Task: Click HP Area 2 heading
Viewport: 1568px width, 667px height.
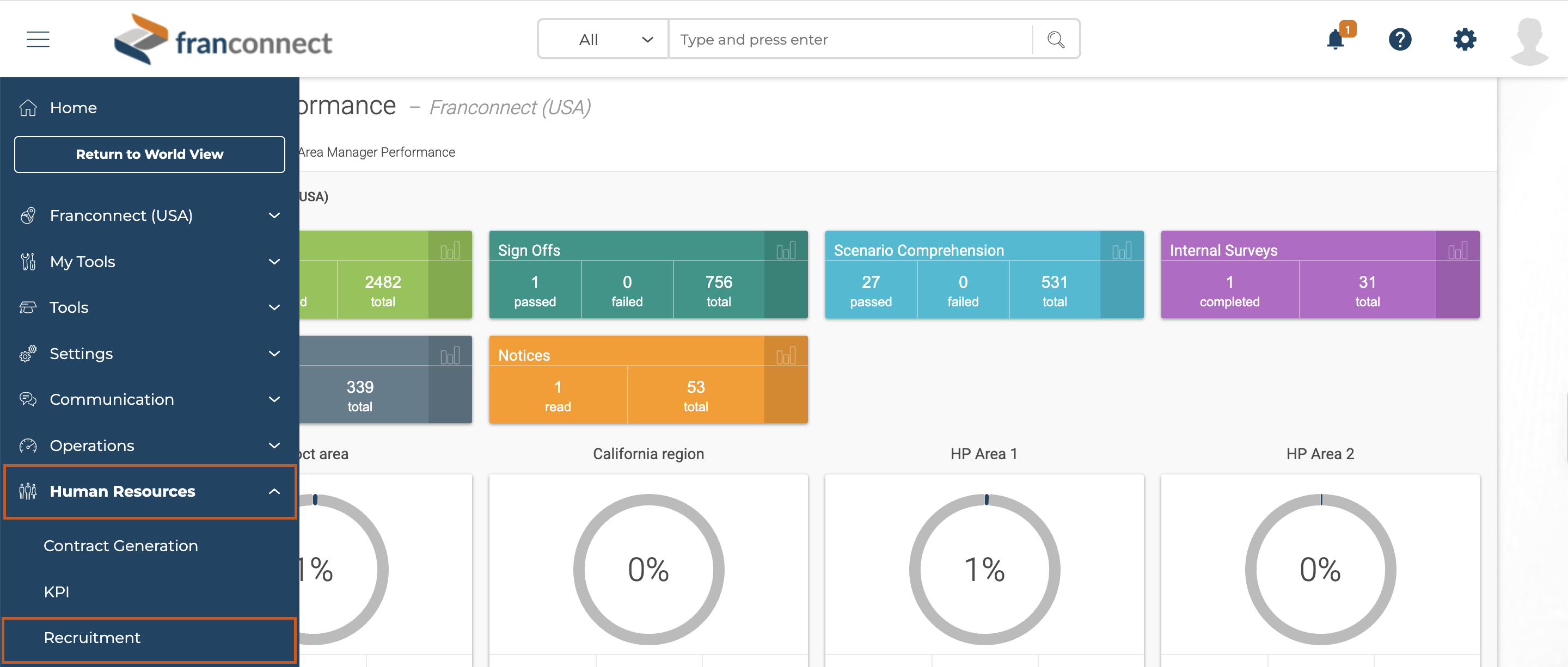Action: 1320,454
